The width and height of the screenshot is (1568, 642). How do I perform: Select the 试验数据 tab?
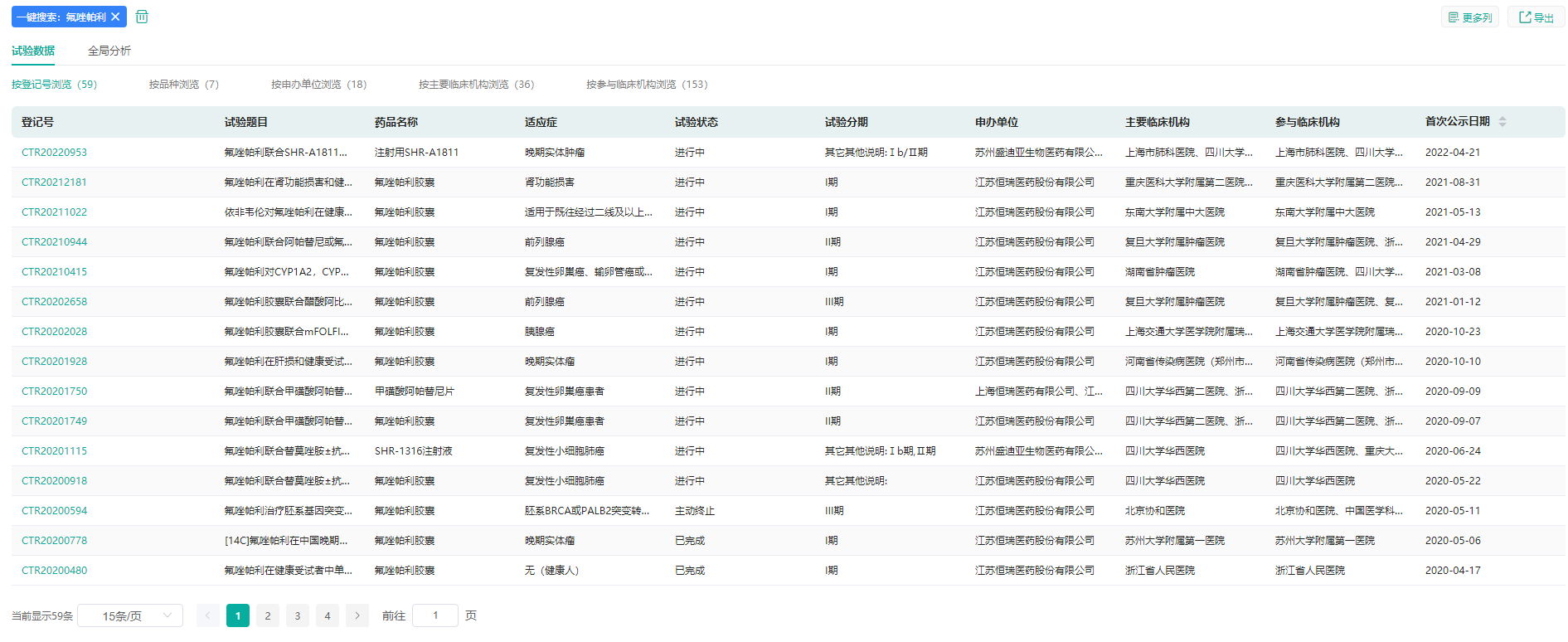click(x=33, y=51)
